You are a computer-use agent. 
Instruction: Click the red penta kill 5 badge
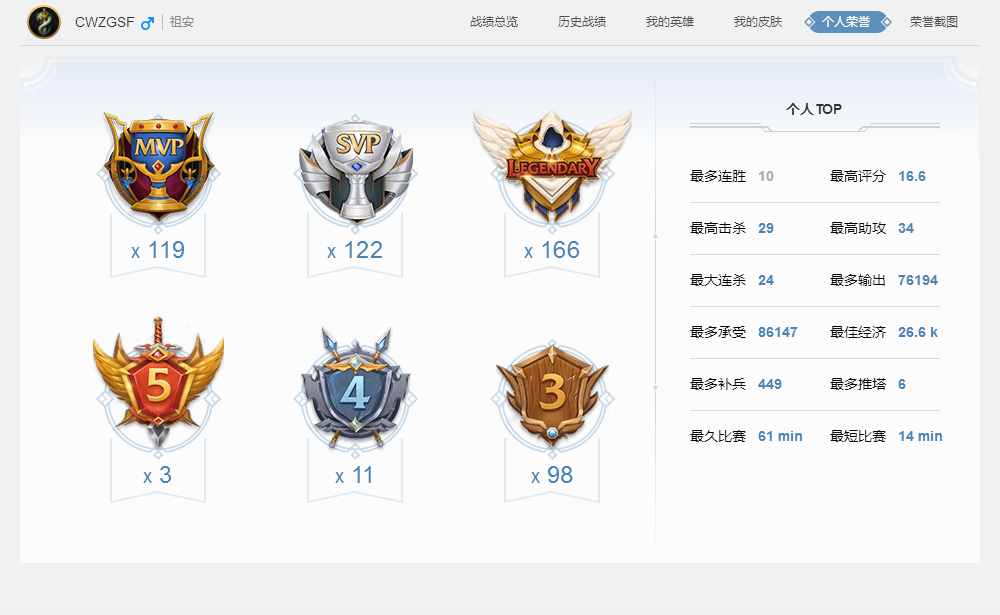click(158, 383)
